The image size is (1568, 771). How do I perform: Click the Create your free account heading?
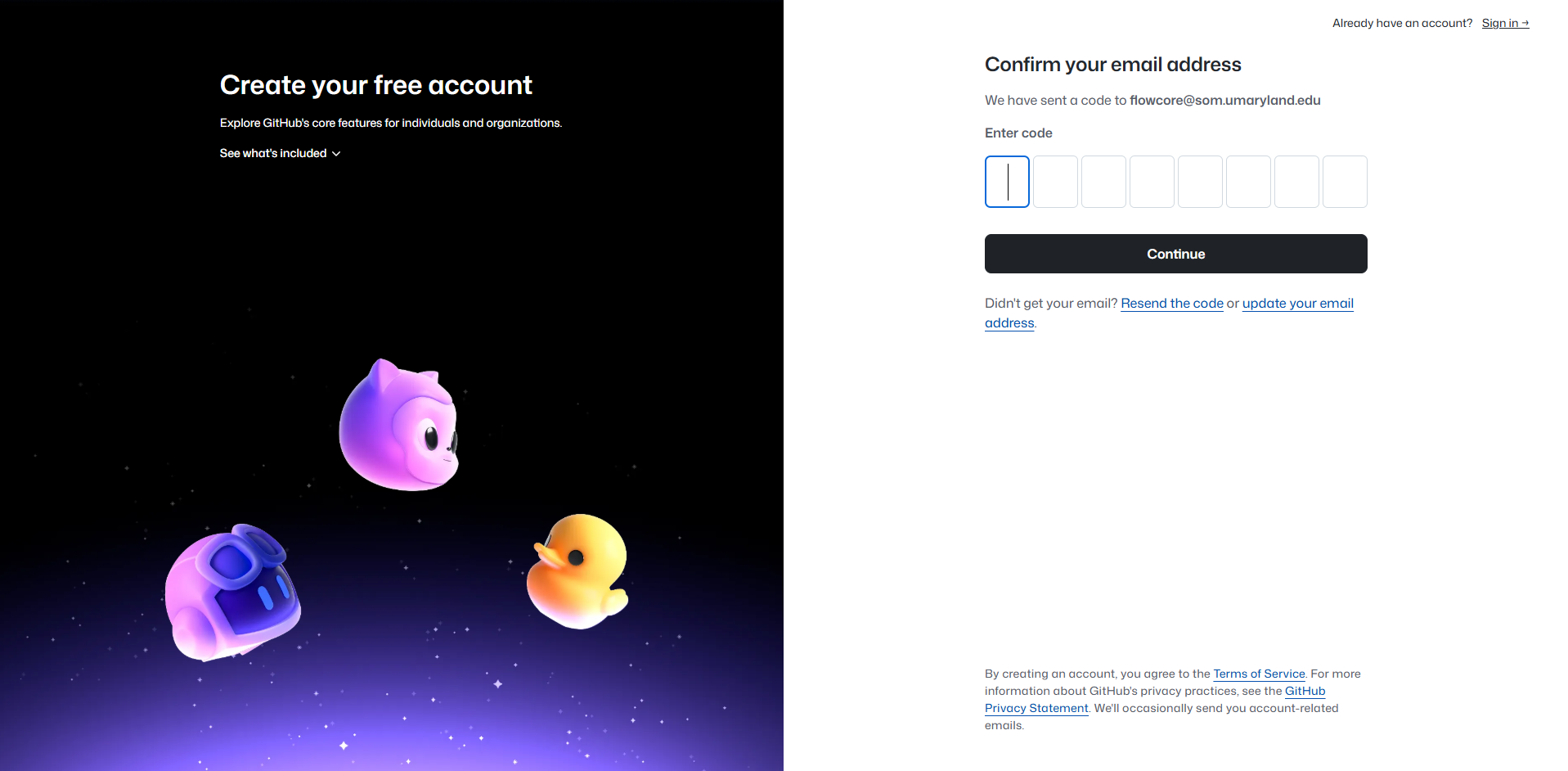[375, 85]
